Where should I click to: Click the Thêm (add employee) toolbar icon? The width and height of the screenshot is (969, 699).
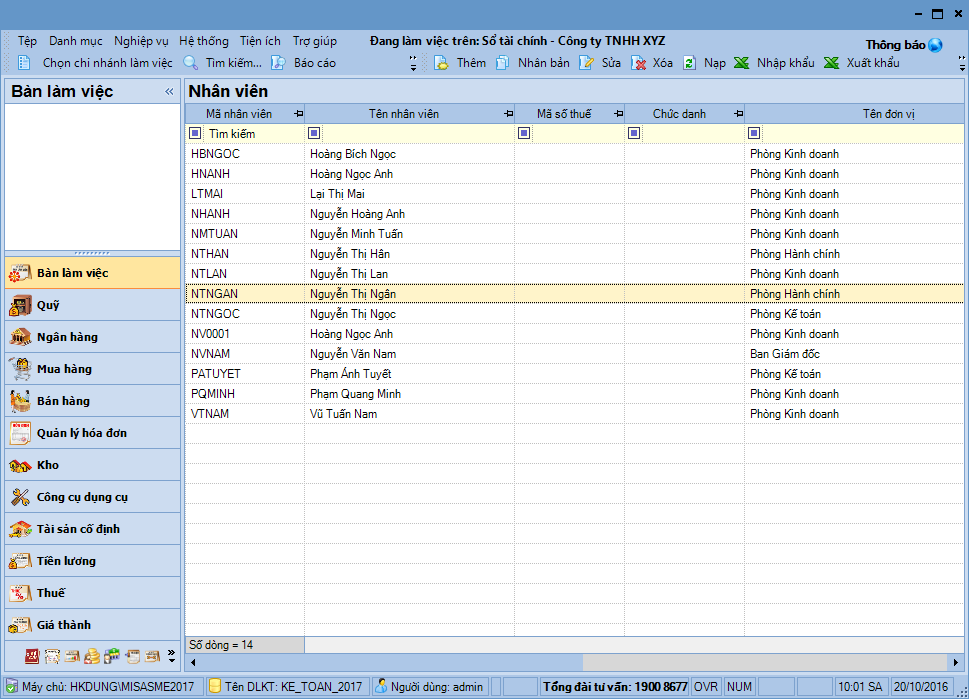(441, 63)
